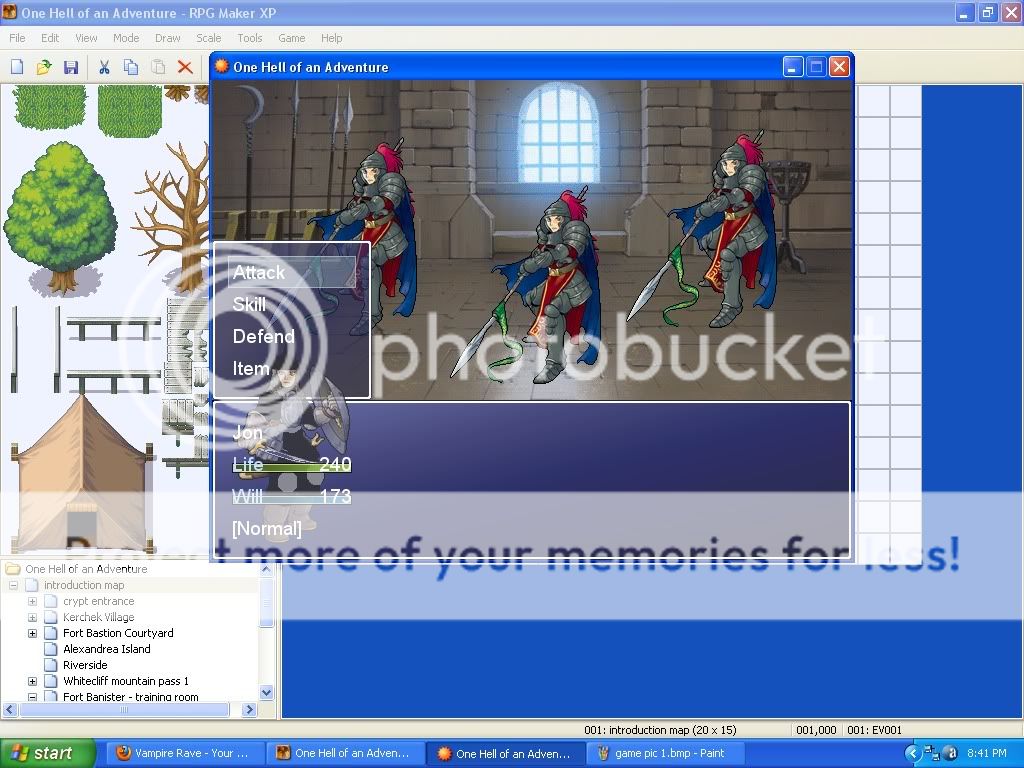This screenshot has height=768, width=1024.
Task: Select the introduction map entry
Action: click(84, 585)
